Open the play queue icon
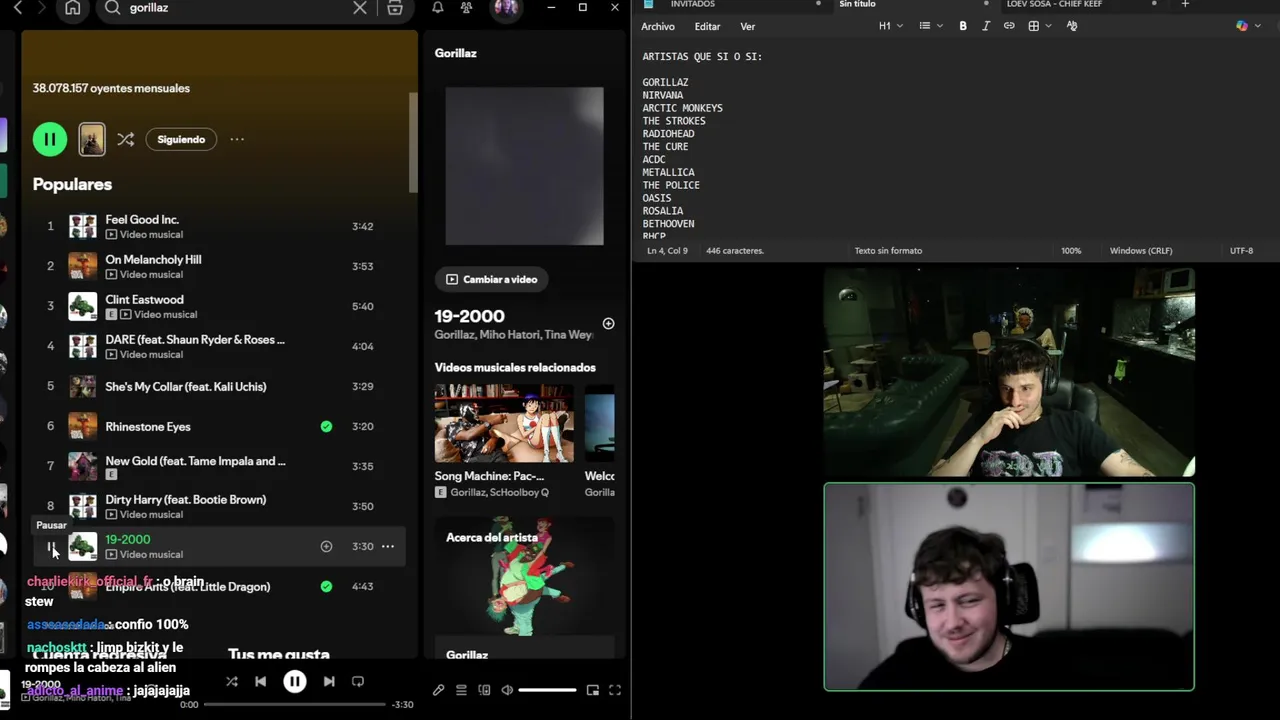The width and height of the screenshot is (1280, 720). [x=461, y=690]
